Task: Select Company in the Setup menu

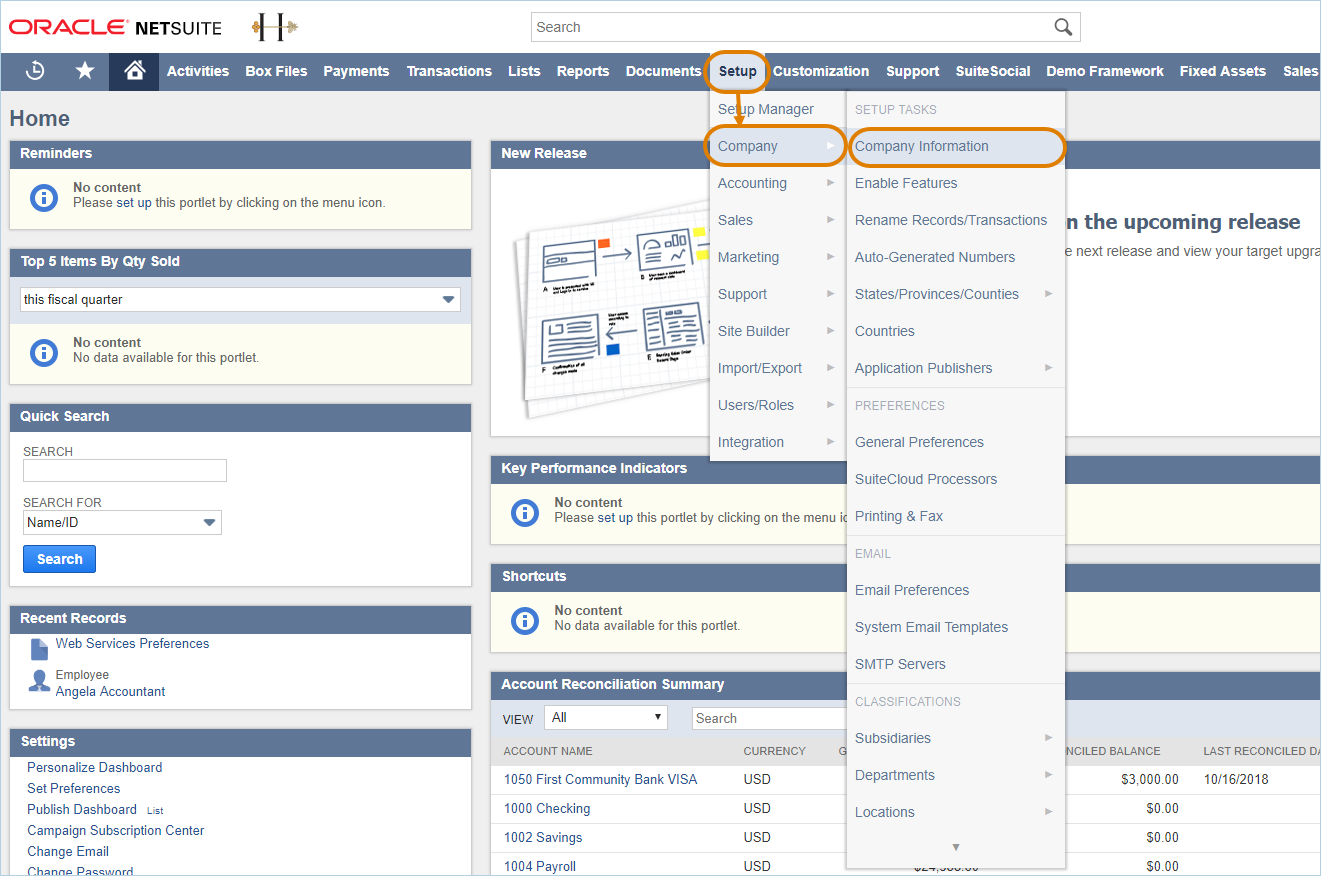Action: 777,146
